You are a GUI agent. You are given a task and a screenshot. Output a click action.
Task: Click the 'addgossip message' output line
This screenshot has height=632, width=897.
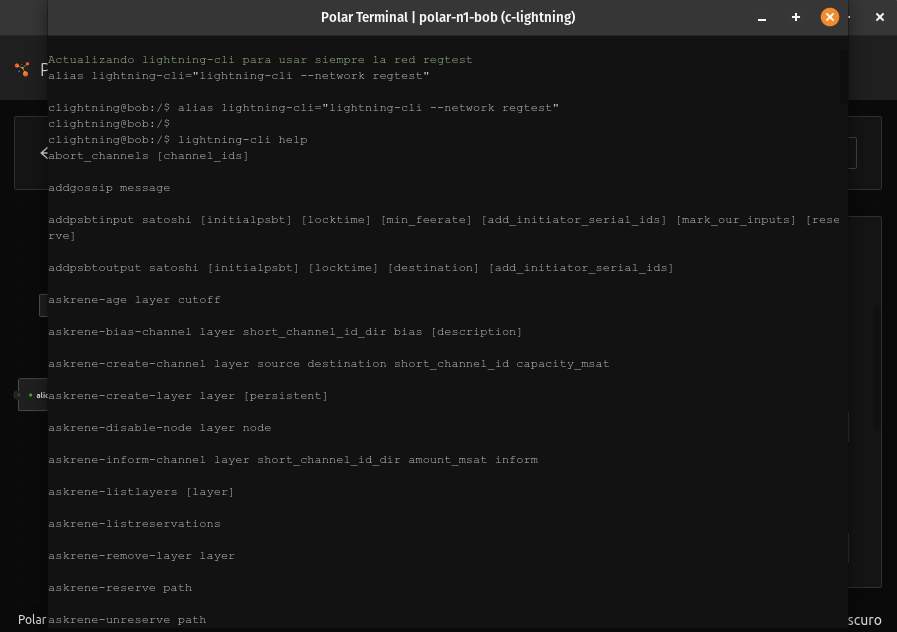(109, 188)
